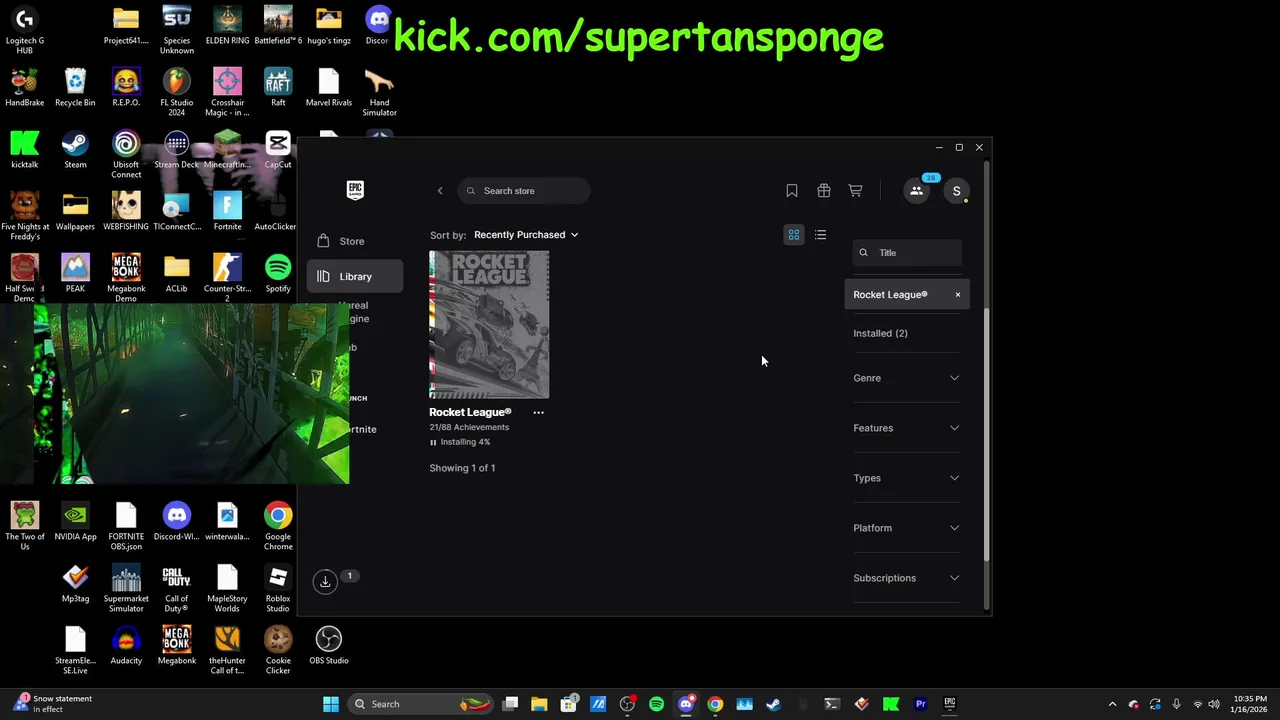1280x720 pixels.
Task: Click the Epic Games logo in launcher
Action: tap(355, 190)
